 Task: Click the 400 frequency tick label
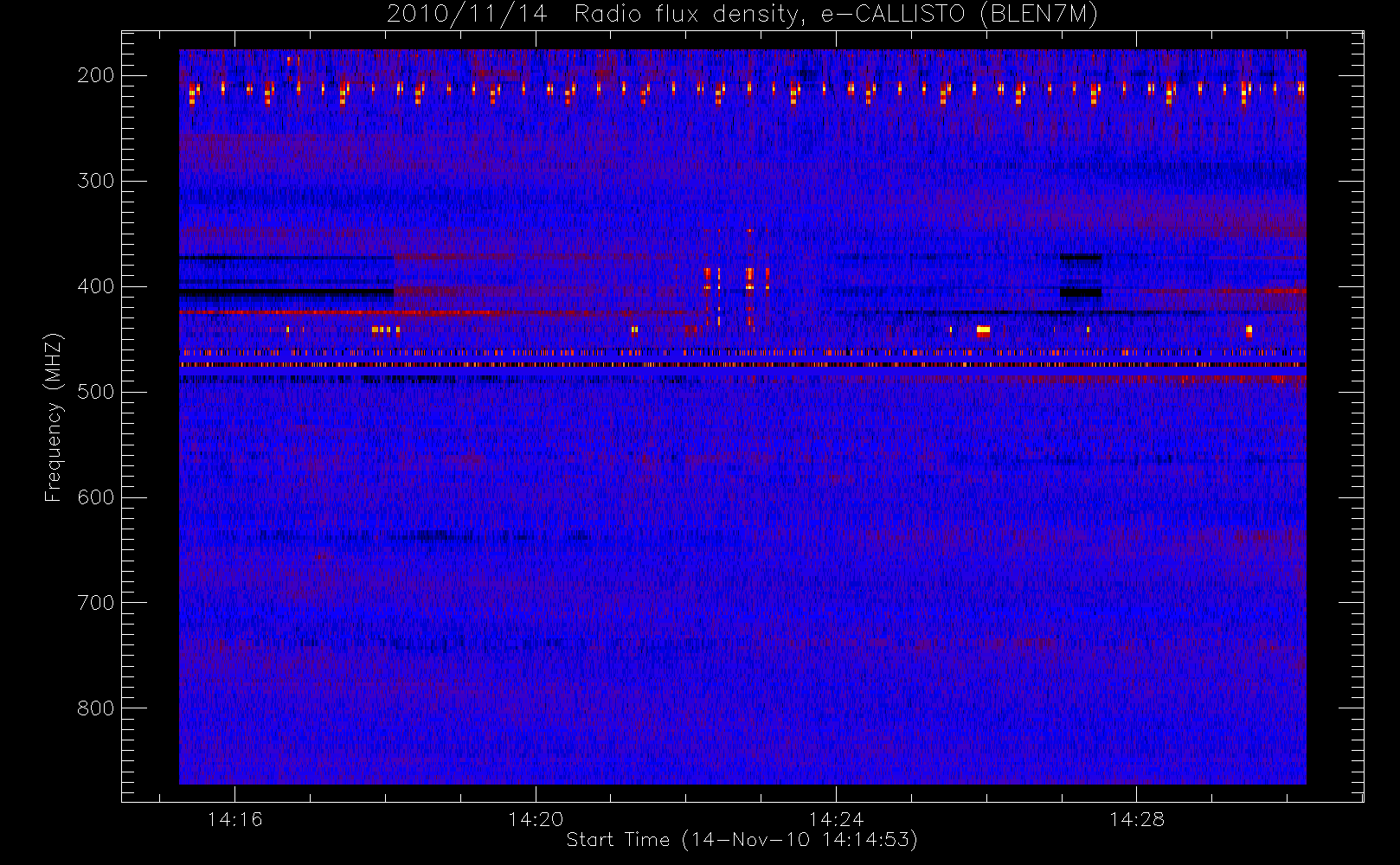[x=96, y=286]
